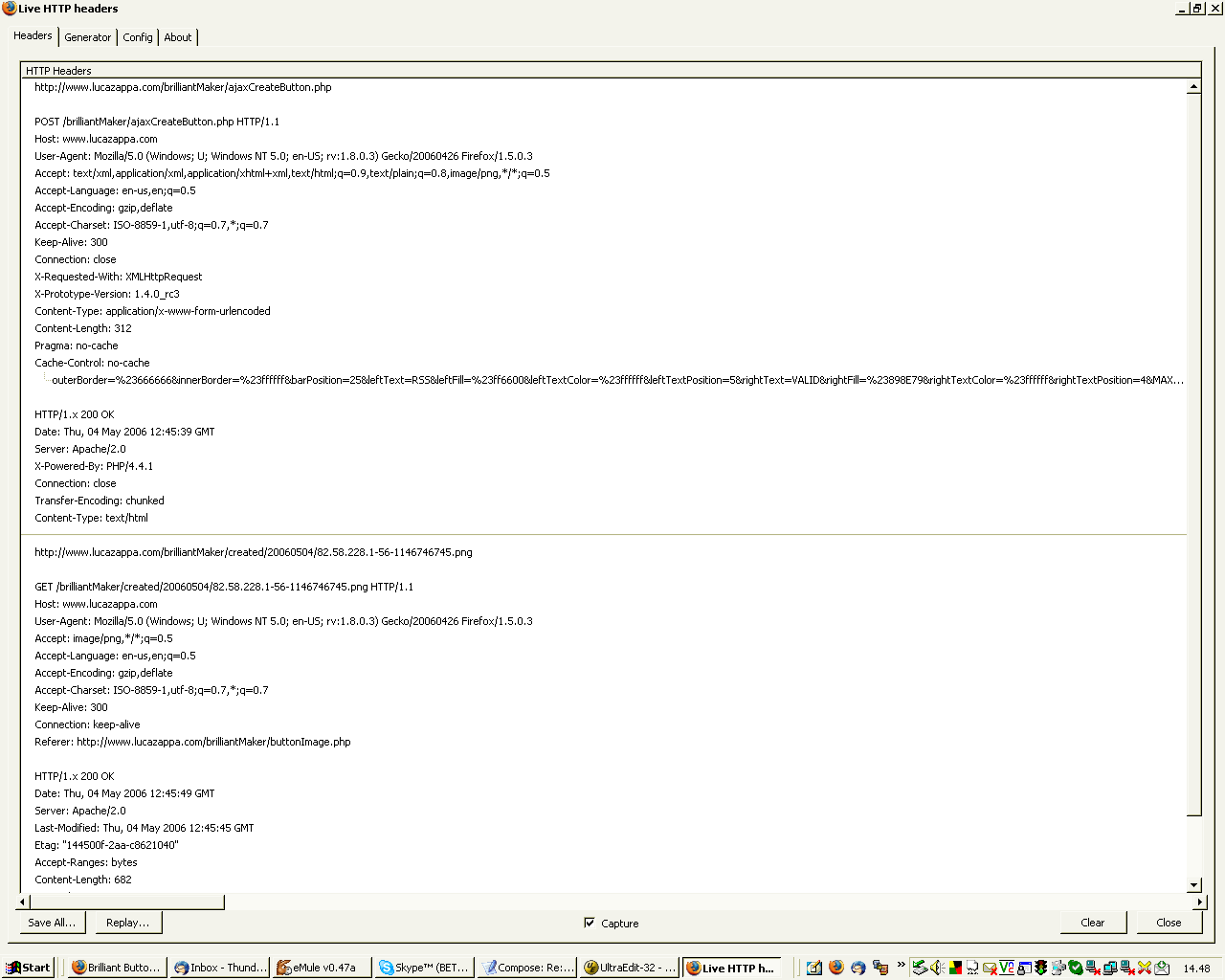Open the Thunderbird quick launch icon
1225x980 pixels.
[x=857, y=968]
